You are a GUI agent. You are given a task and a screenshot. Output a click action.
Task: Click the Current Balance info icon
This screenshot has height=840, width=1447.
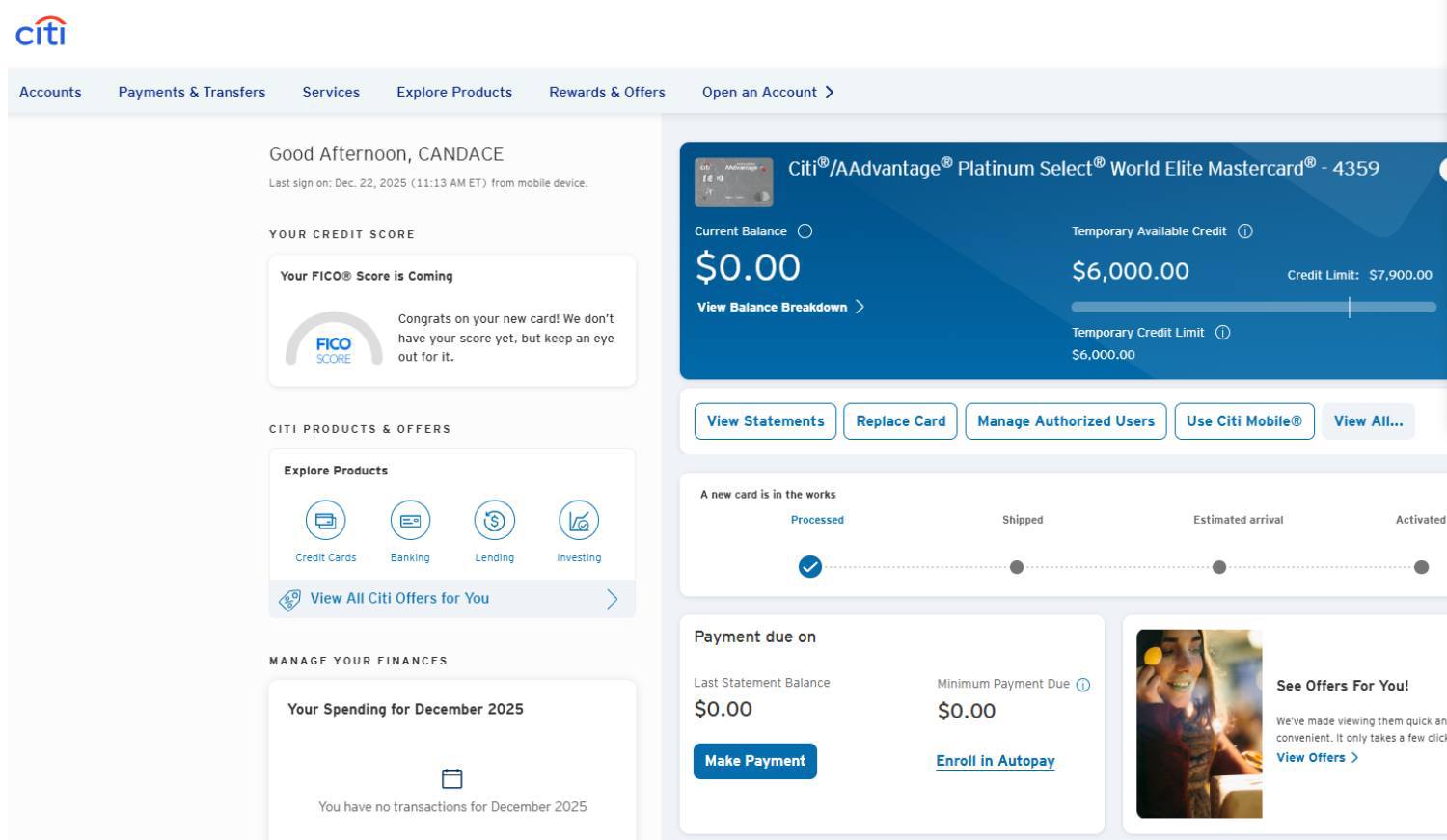pyautogui.click(x=805, y=231)
